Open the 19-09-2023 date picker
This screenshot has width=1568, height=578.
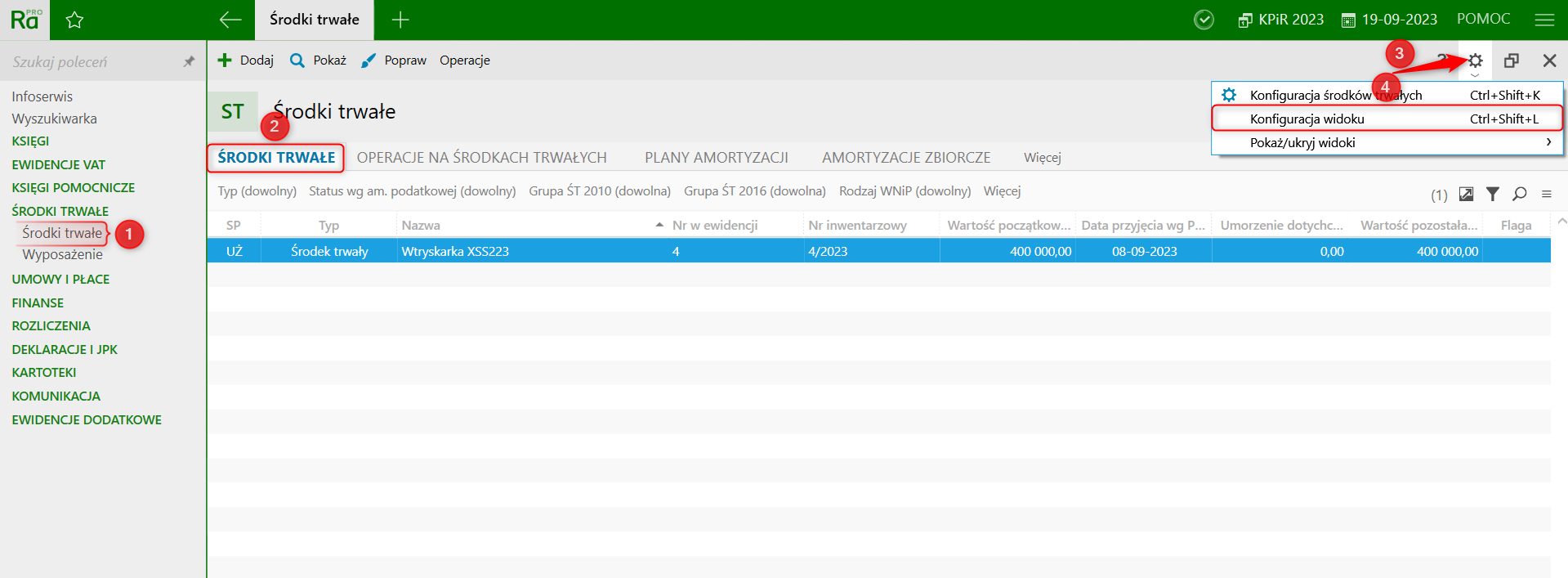click(1389, 20)
